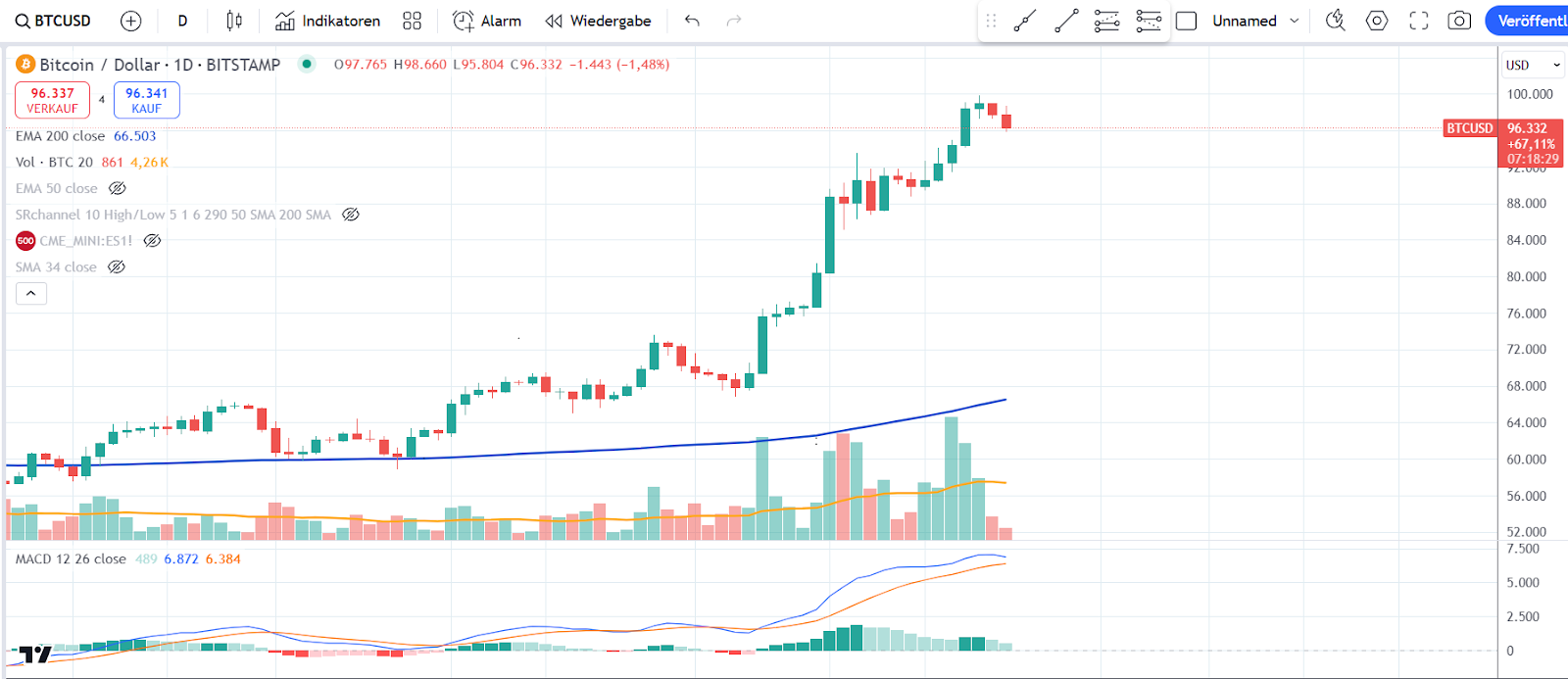Click the 96.341 KAUF buy button
This screenshot has height=679, width=1568.
click(x=147, y=100)
